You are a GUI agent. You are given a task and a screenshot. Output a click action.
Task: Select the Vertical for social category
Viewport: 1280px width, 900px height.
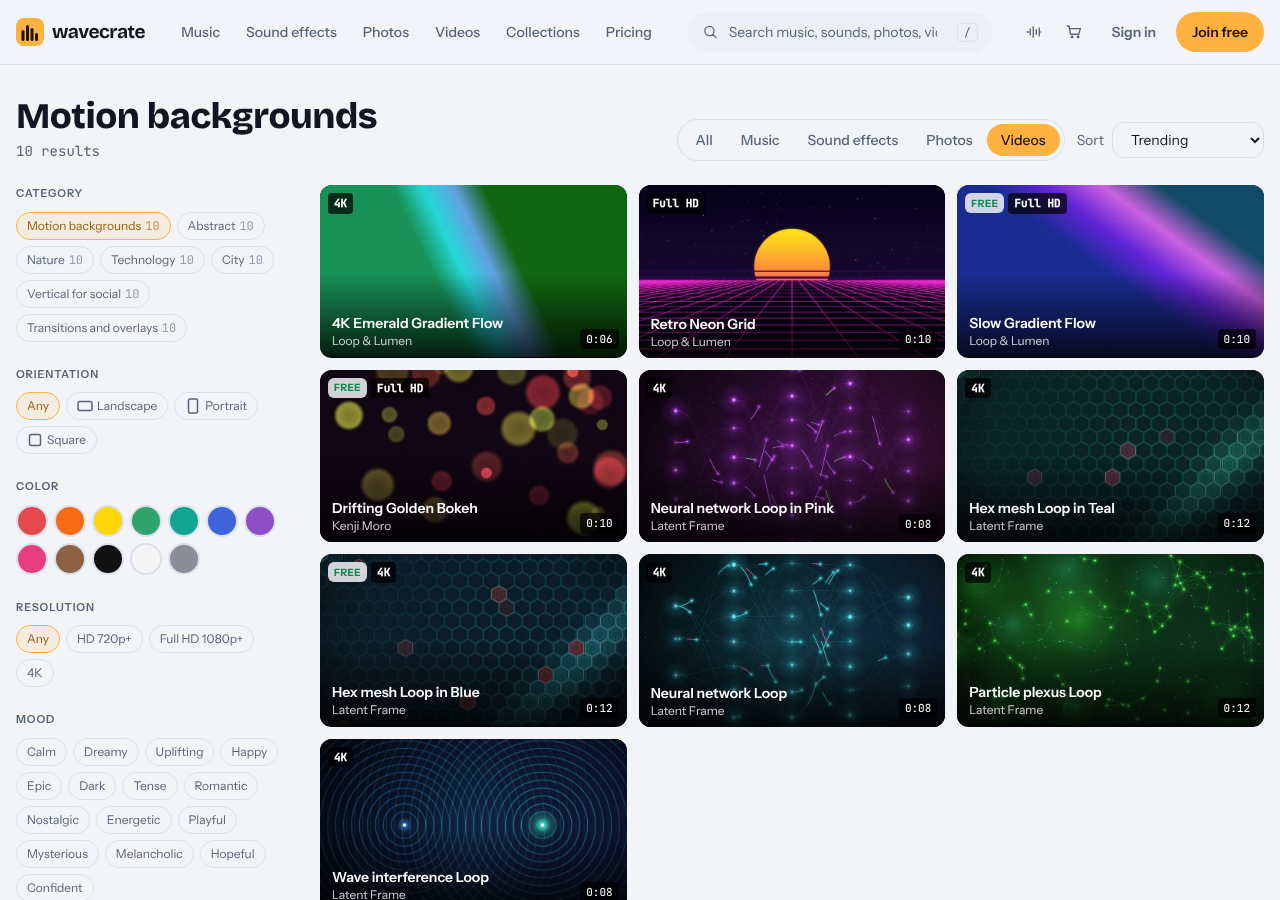click(x=83, y=294)
